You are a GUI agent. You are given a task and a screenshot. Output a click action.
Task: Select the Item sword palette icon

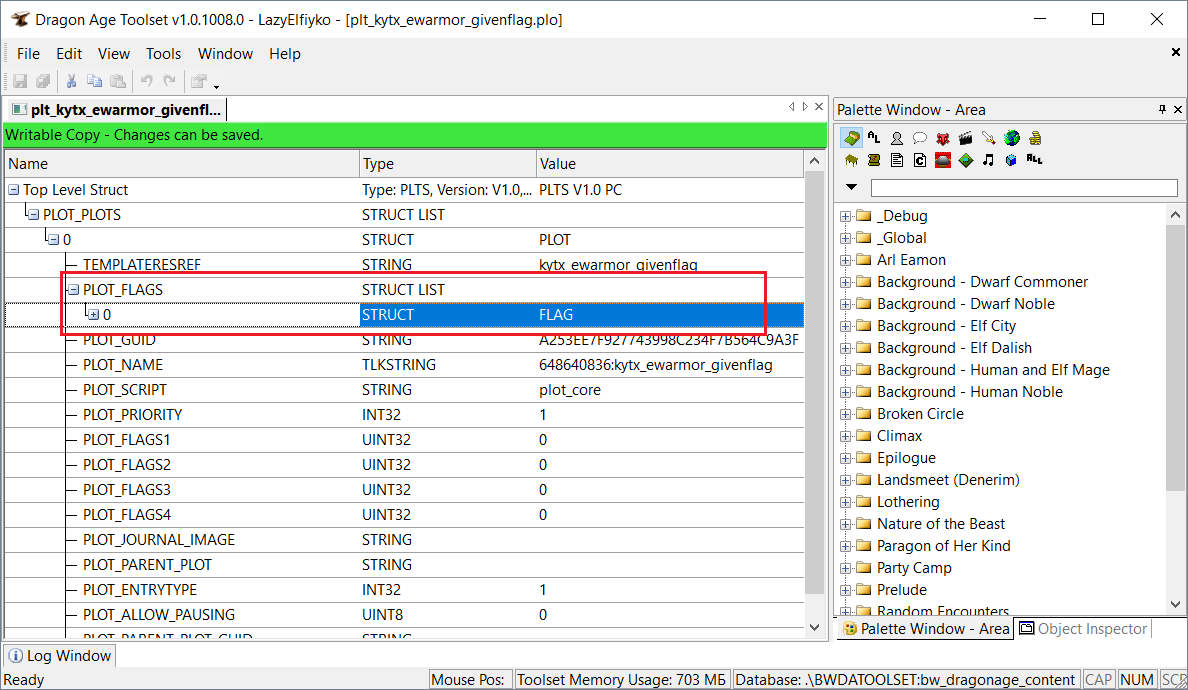tap(988, 138)
